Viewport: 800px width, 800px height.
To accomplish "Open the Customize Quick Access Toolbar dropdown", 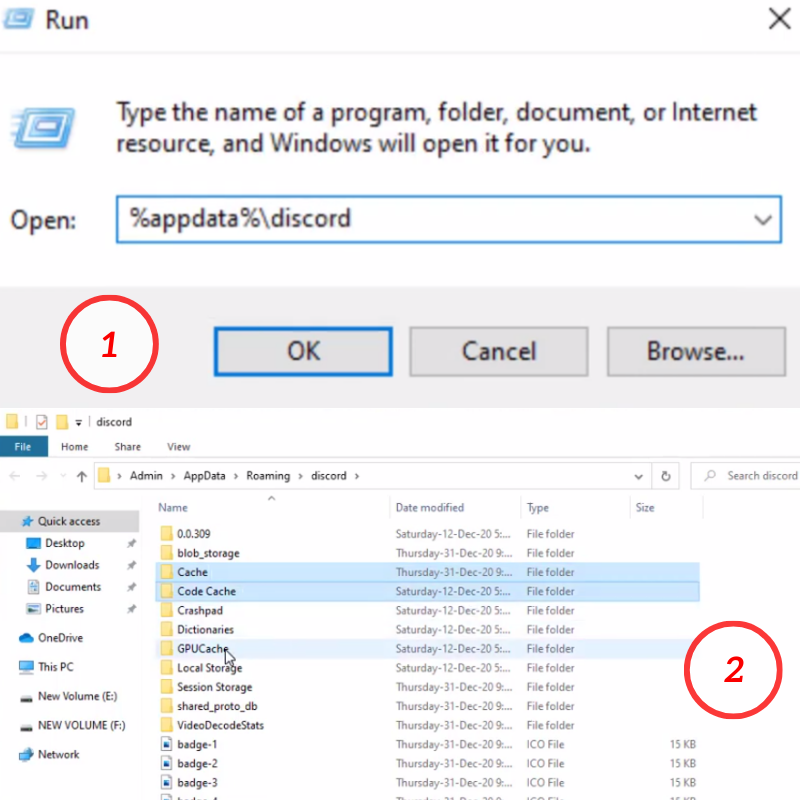I will click(x=78, y=422).
